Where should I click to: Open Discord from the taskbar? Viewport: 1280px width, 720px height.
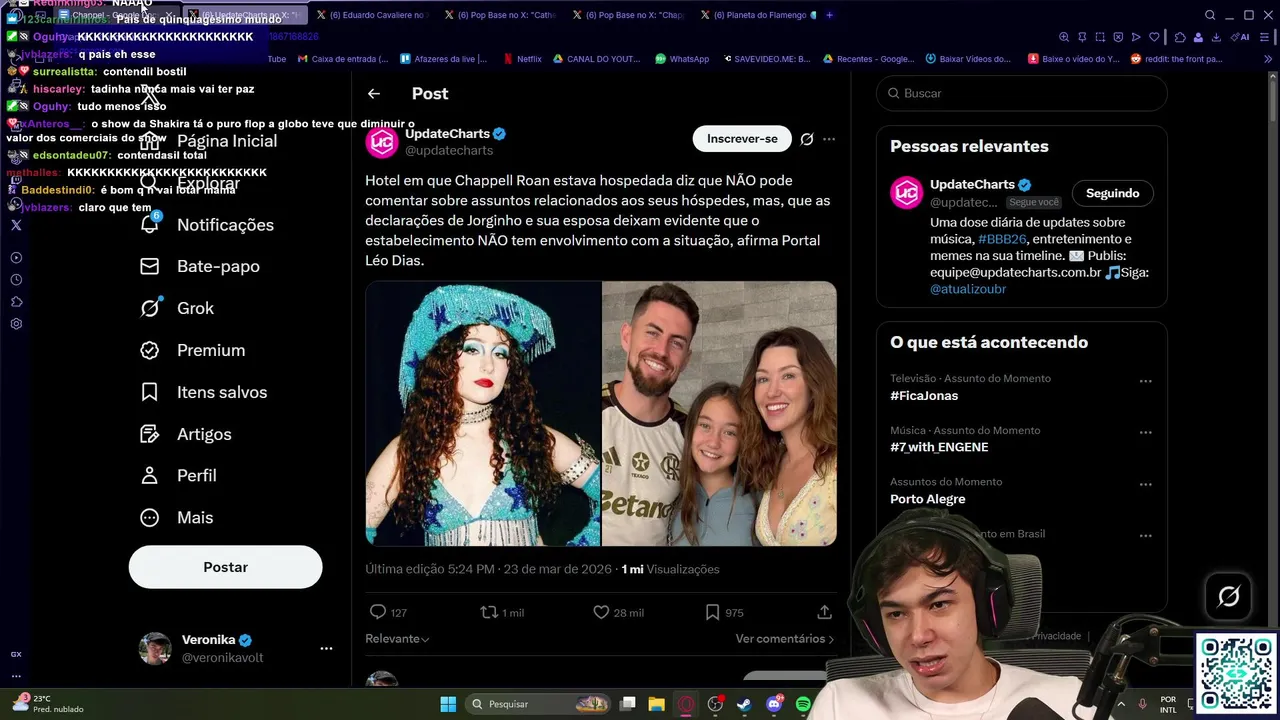[x=774, y=704]
